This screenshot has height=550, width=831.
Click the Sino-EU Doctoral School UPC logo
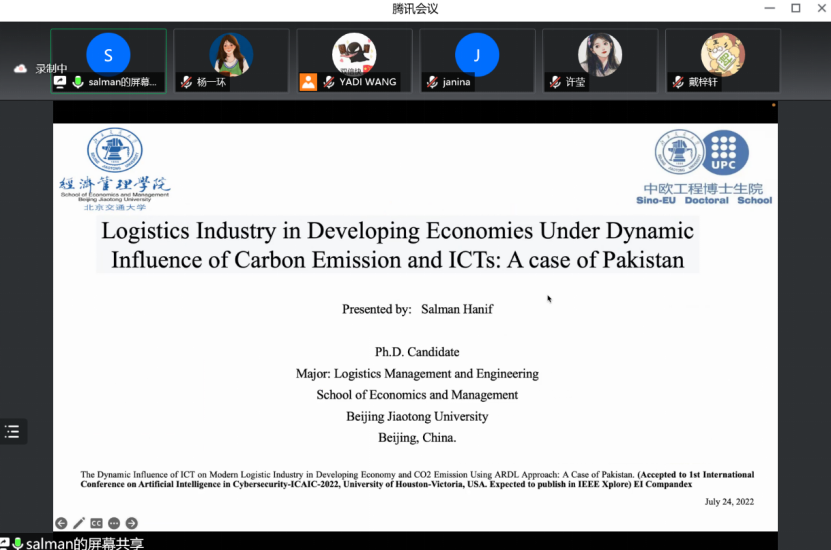coord(704,167)
